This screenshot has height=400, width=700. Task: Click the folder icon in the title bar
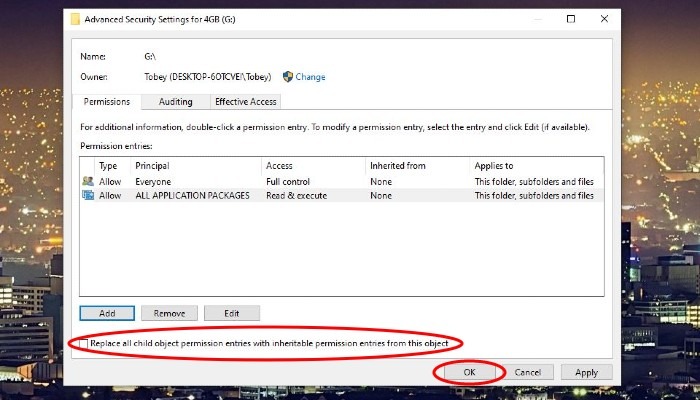click(x=75, y=19)
